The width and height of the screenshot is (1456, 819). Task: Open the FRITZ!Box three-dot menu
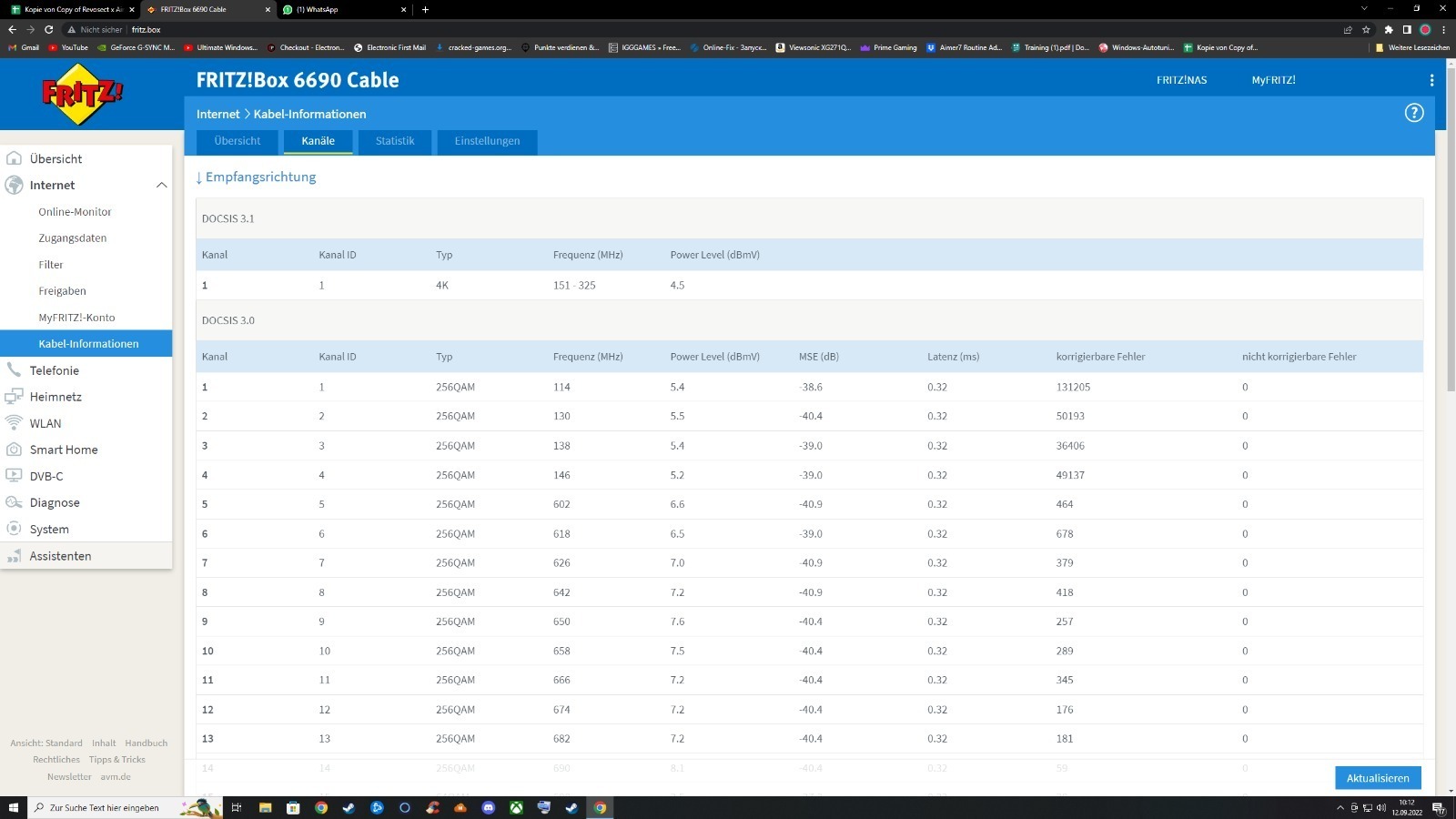tap(1431, 80)
